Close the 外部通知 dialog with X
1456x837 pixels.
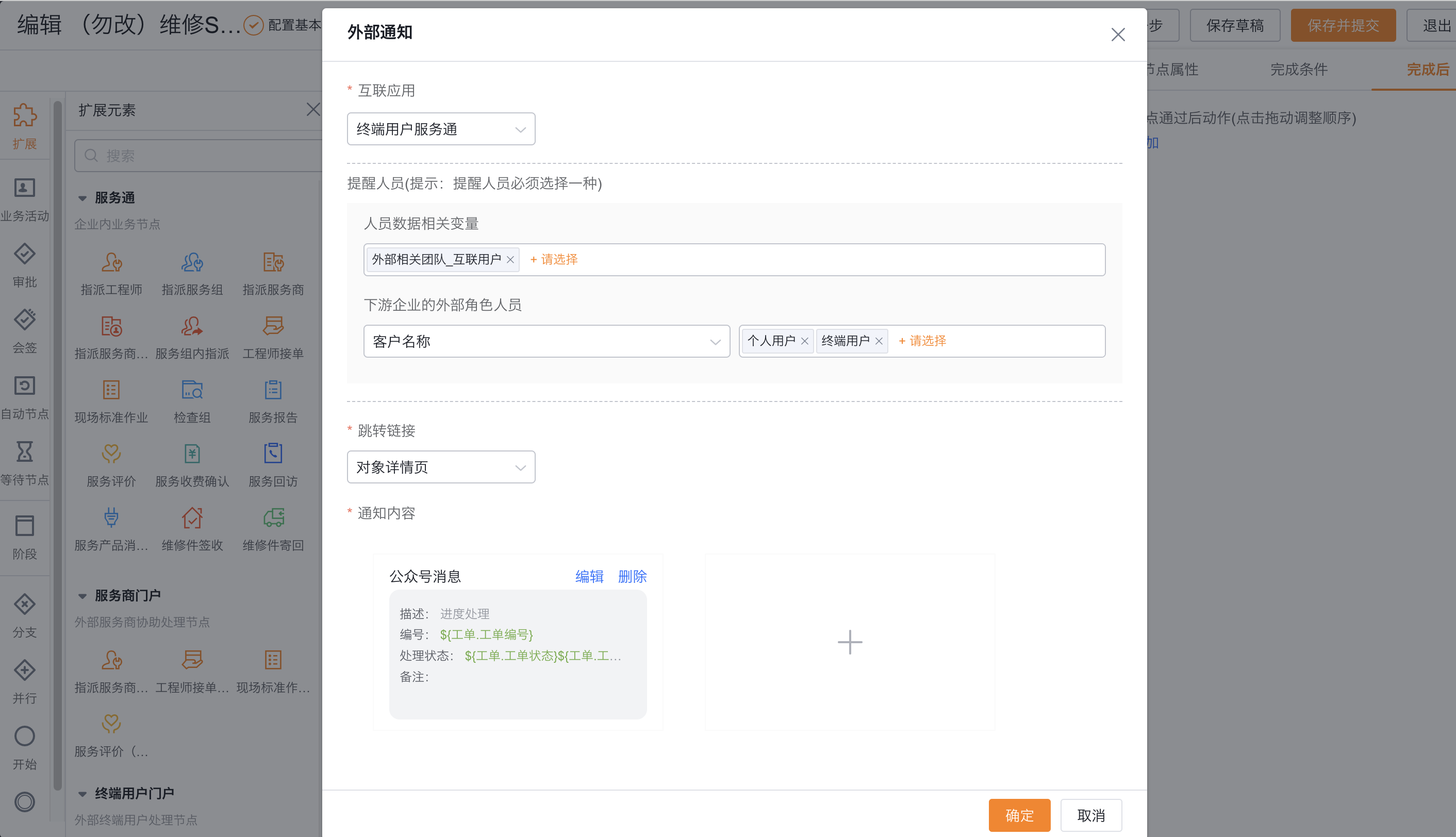click(x=1118, y=35)
